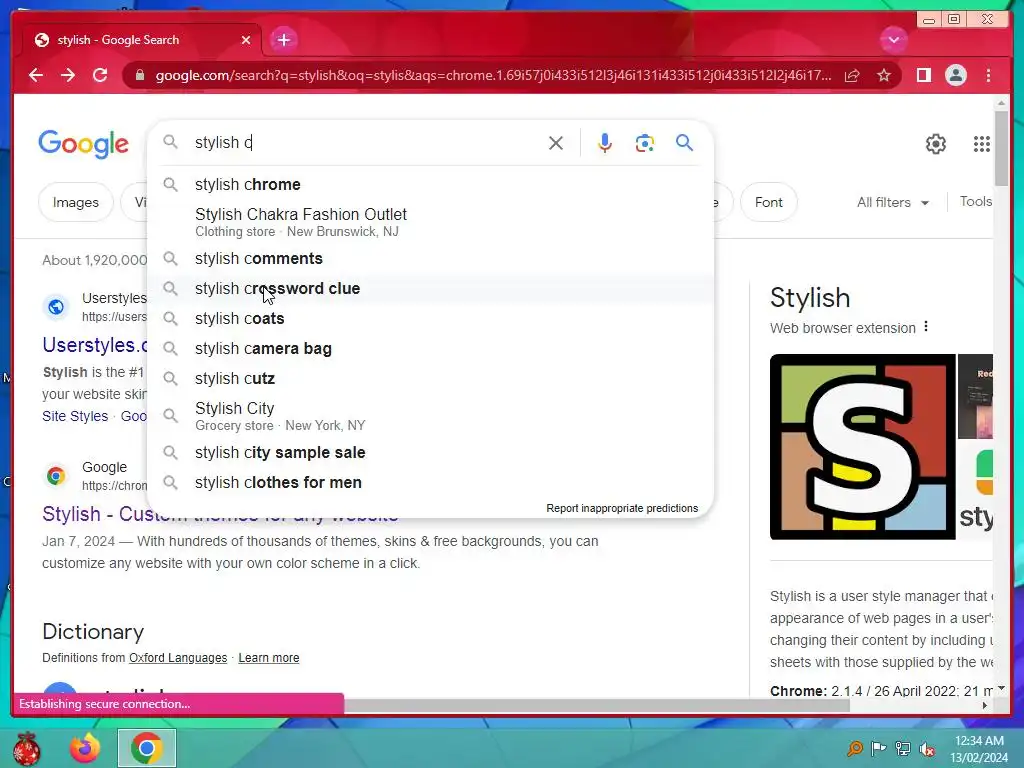Click the horizontal scrollbar at page bottom

click(x=597, y=705)
